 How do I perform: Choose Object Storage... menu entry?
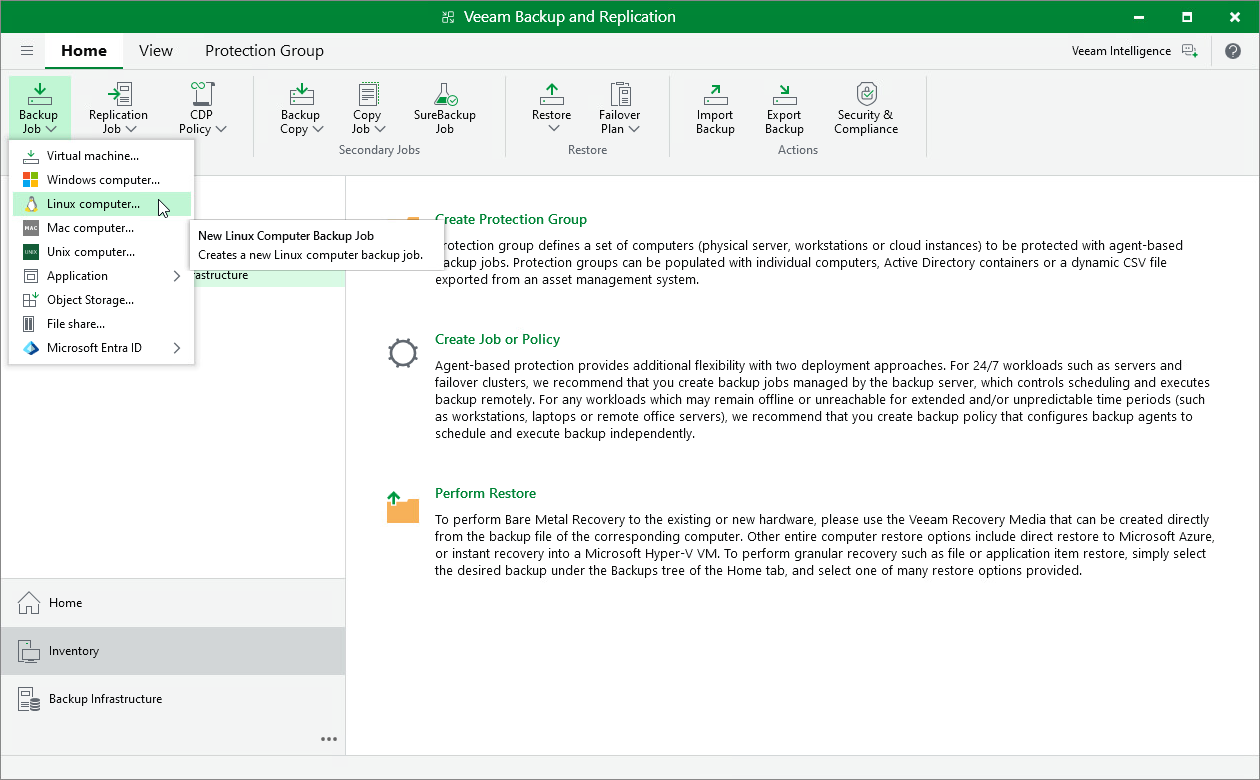[101, 300]
